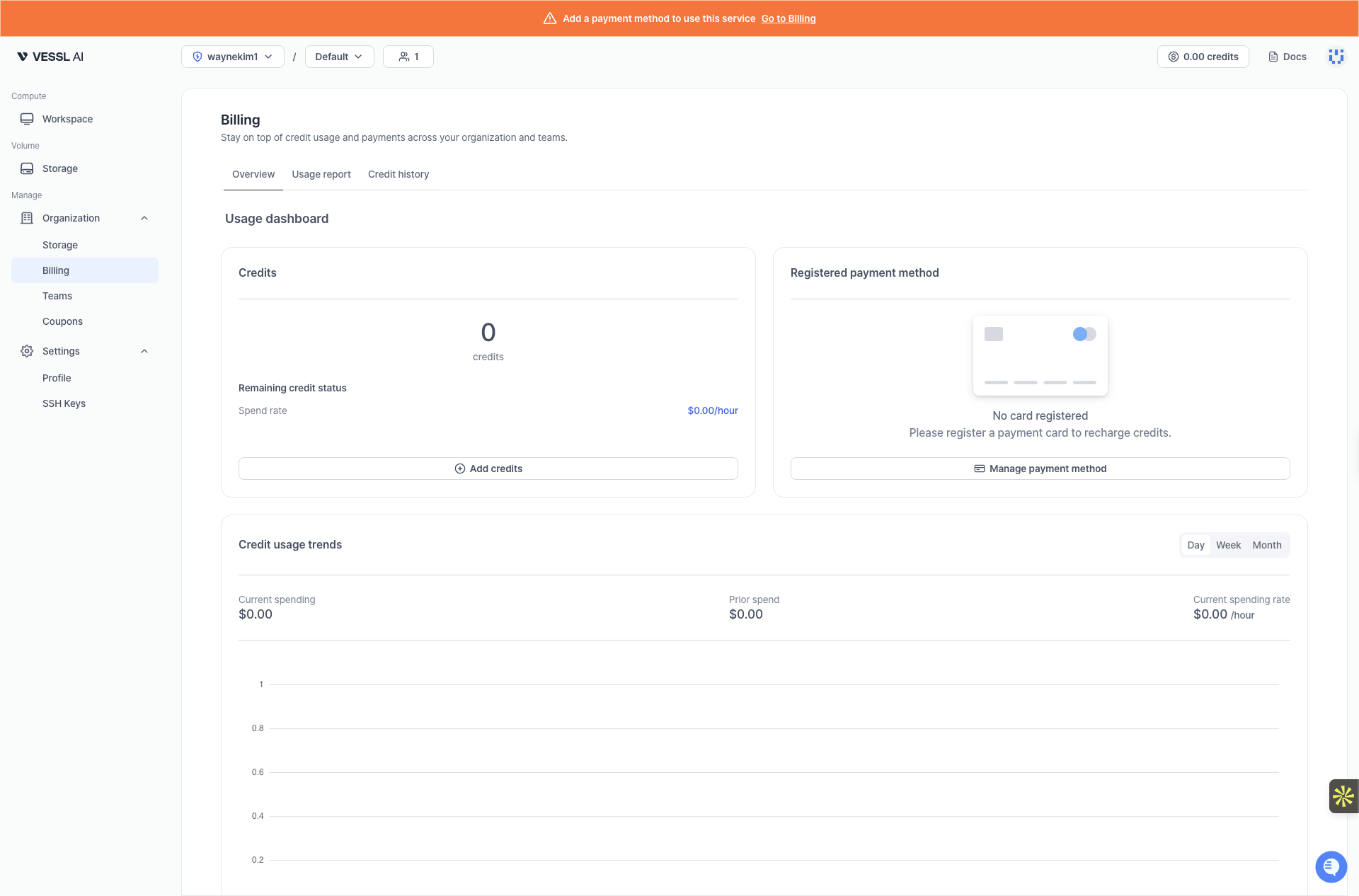The width and height of the screenshot is (1359, 896).
Task: Follow the Go to Billing link in banner
Action: point(789,18)
